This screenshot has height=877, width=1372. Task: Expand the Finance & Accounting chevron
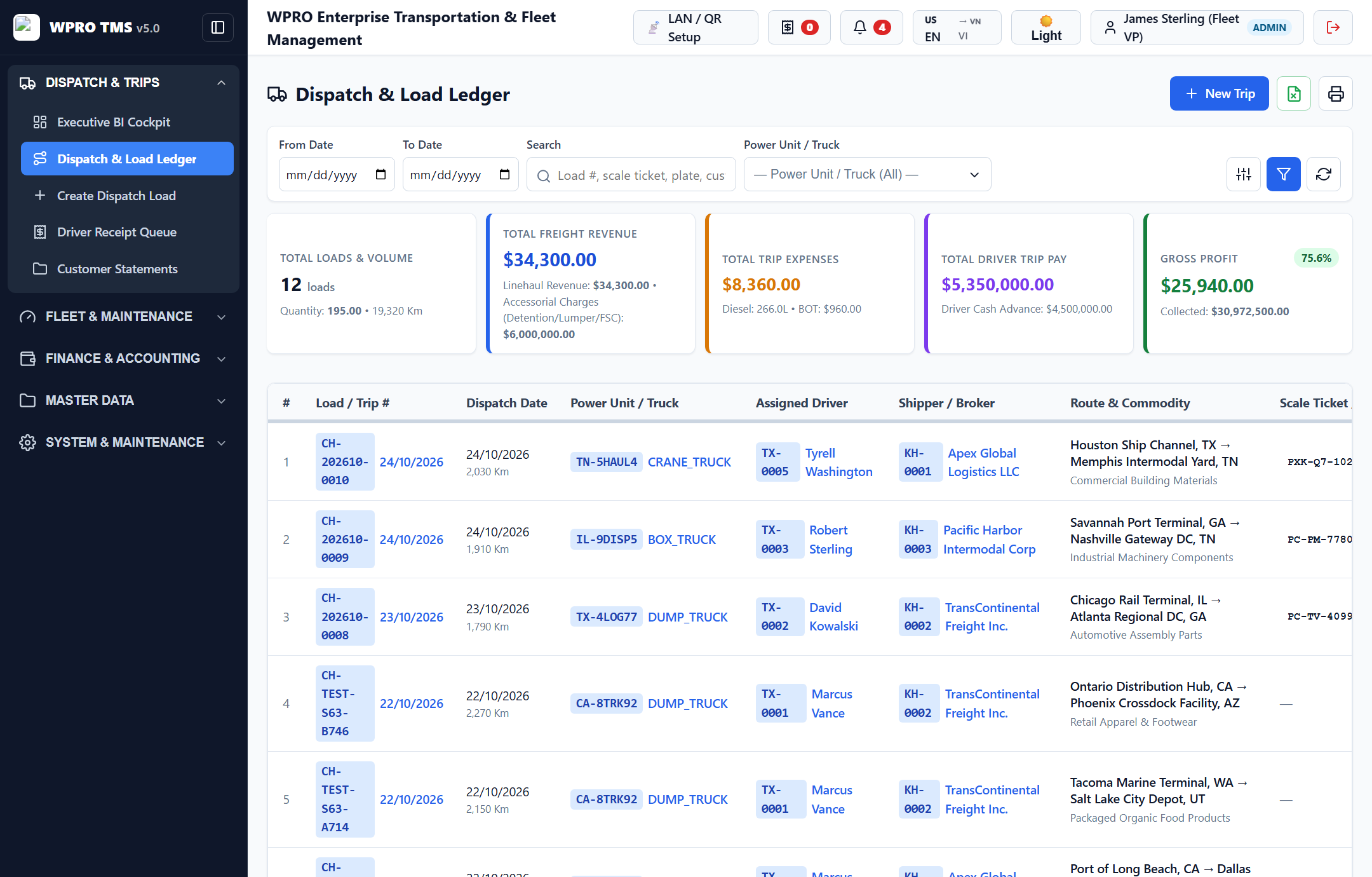coord(221,358)
